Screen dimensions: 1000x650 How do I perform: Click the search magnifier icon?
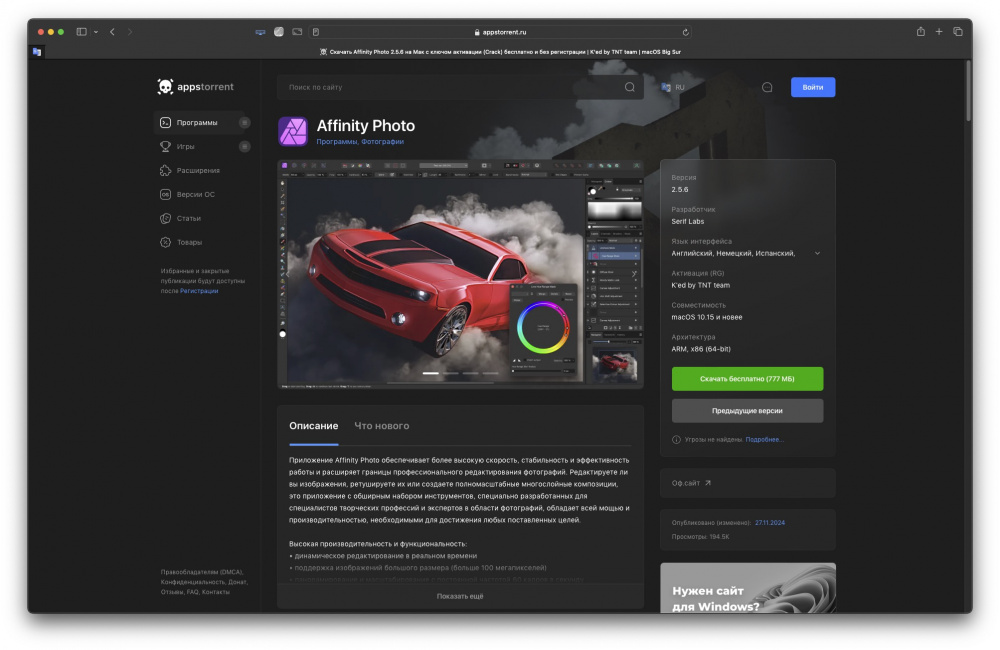[629, 87]
